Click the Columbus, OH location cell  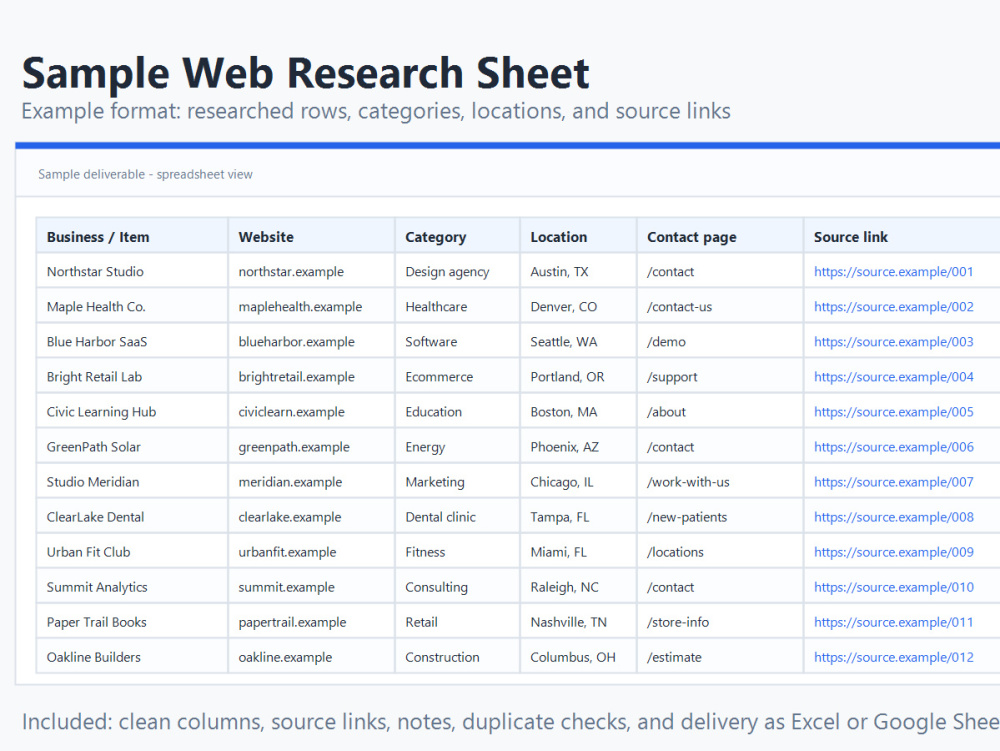(x=578, y=657)
